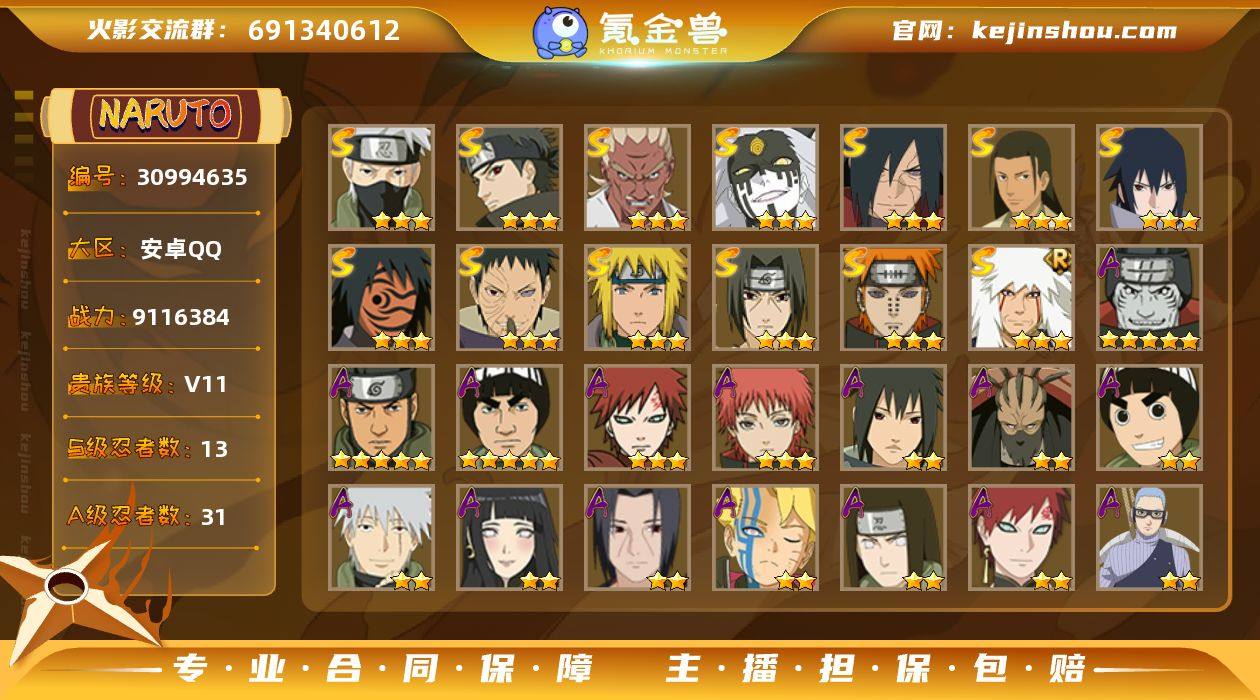
Task: Click the blue Khorium Monster mascot logo
Action: pyautogui.click(x=560, y=32)
